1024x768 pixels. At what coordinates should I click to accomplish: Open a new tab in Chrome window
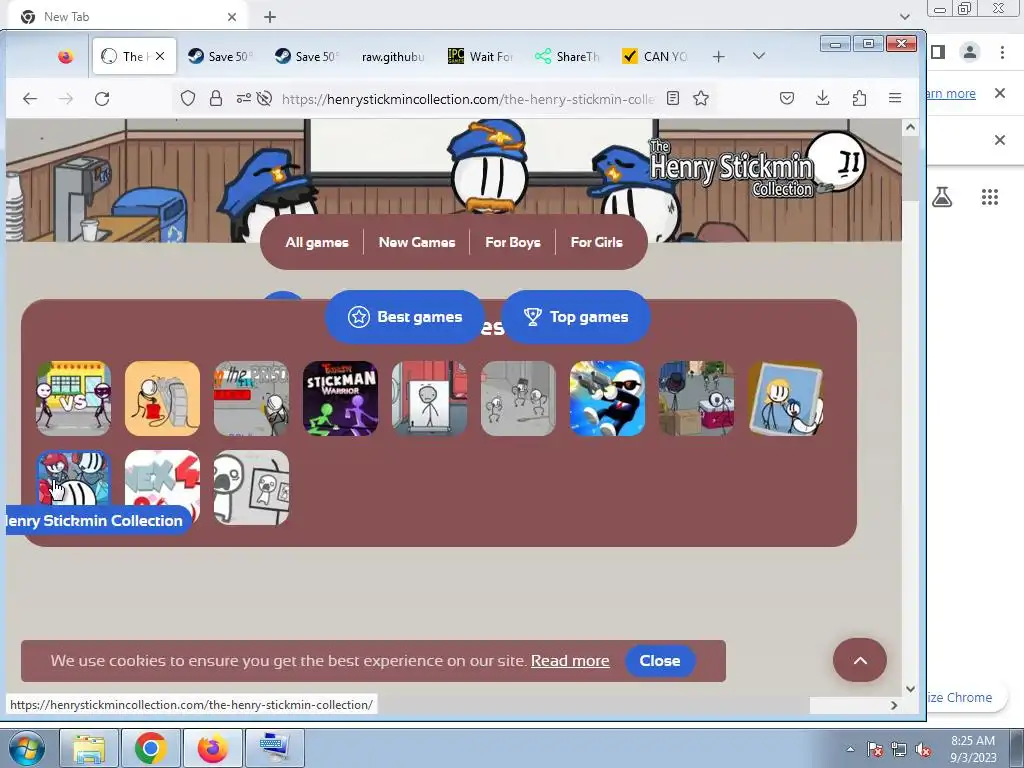(x=270, y=17)
